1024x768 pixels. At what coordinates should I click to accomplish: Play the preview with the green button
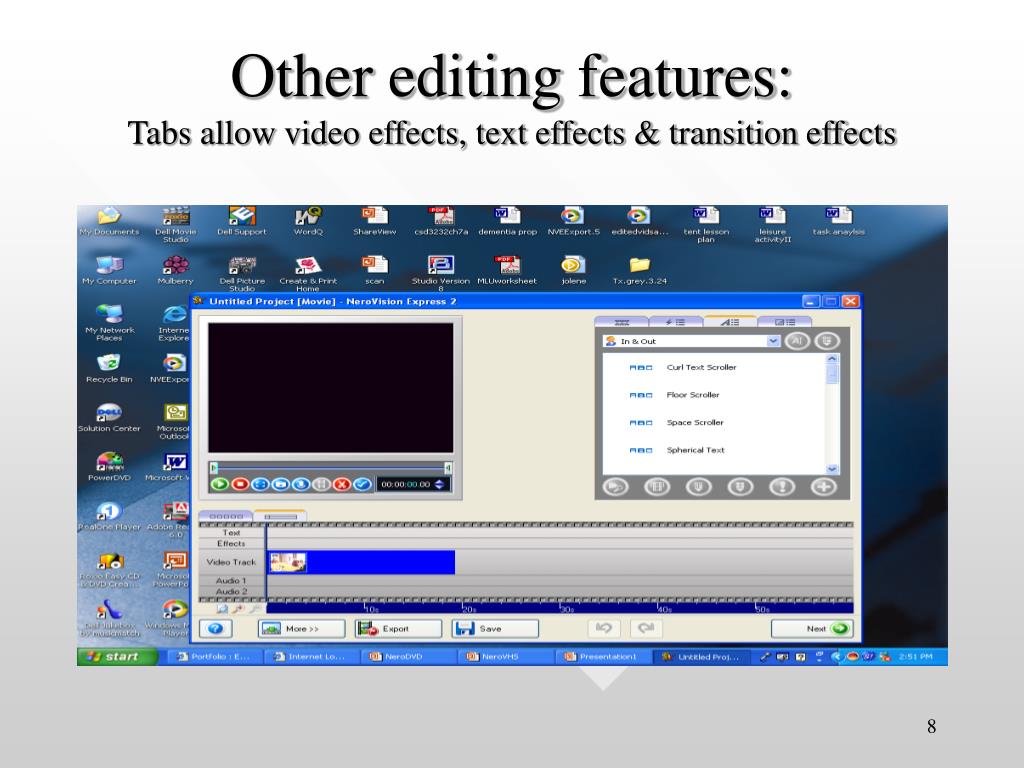click(x=220, y=484)
